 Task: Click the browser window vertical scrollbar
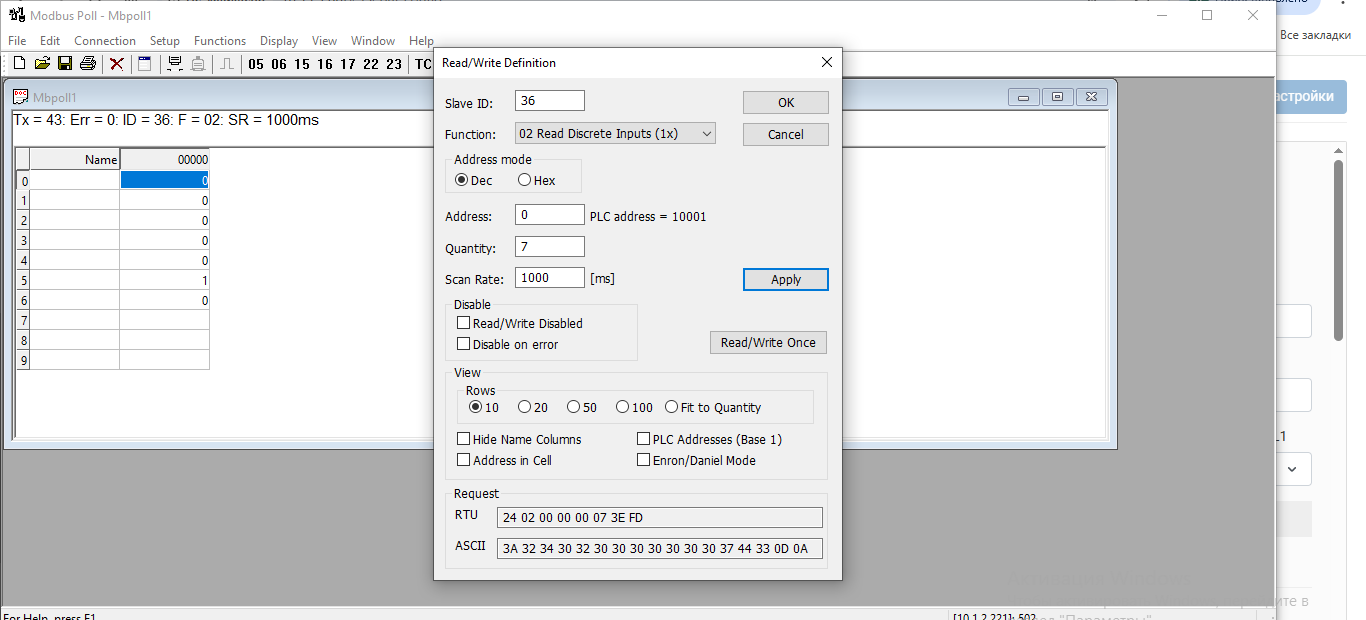[x=1338, y=250]
